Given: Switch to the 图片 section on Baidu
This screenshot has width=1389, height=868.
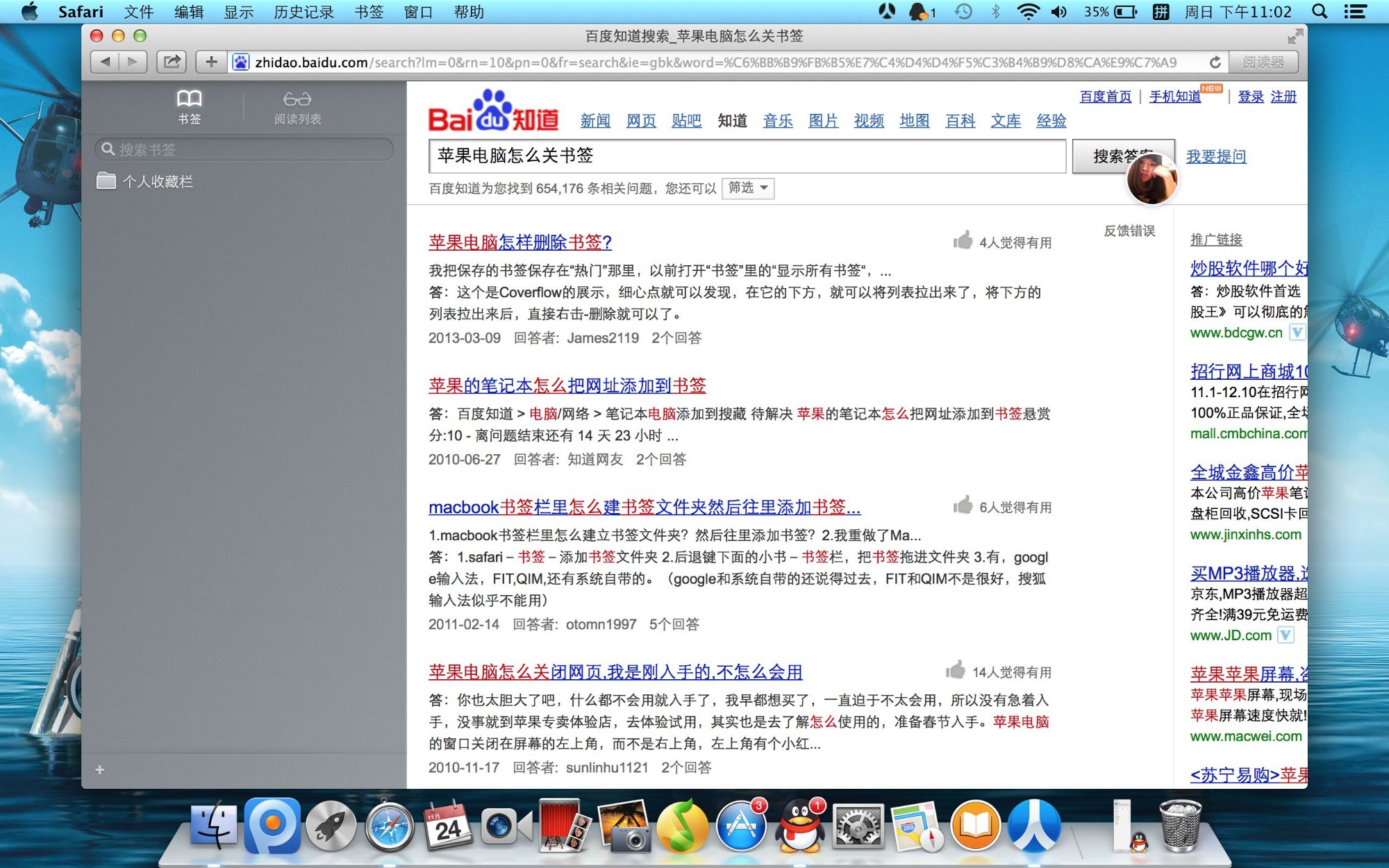Looking at the screenshot, I should [823, 120].
